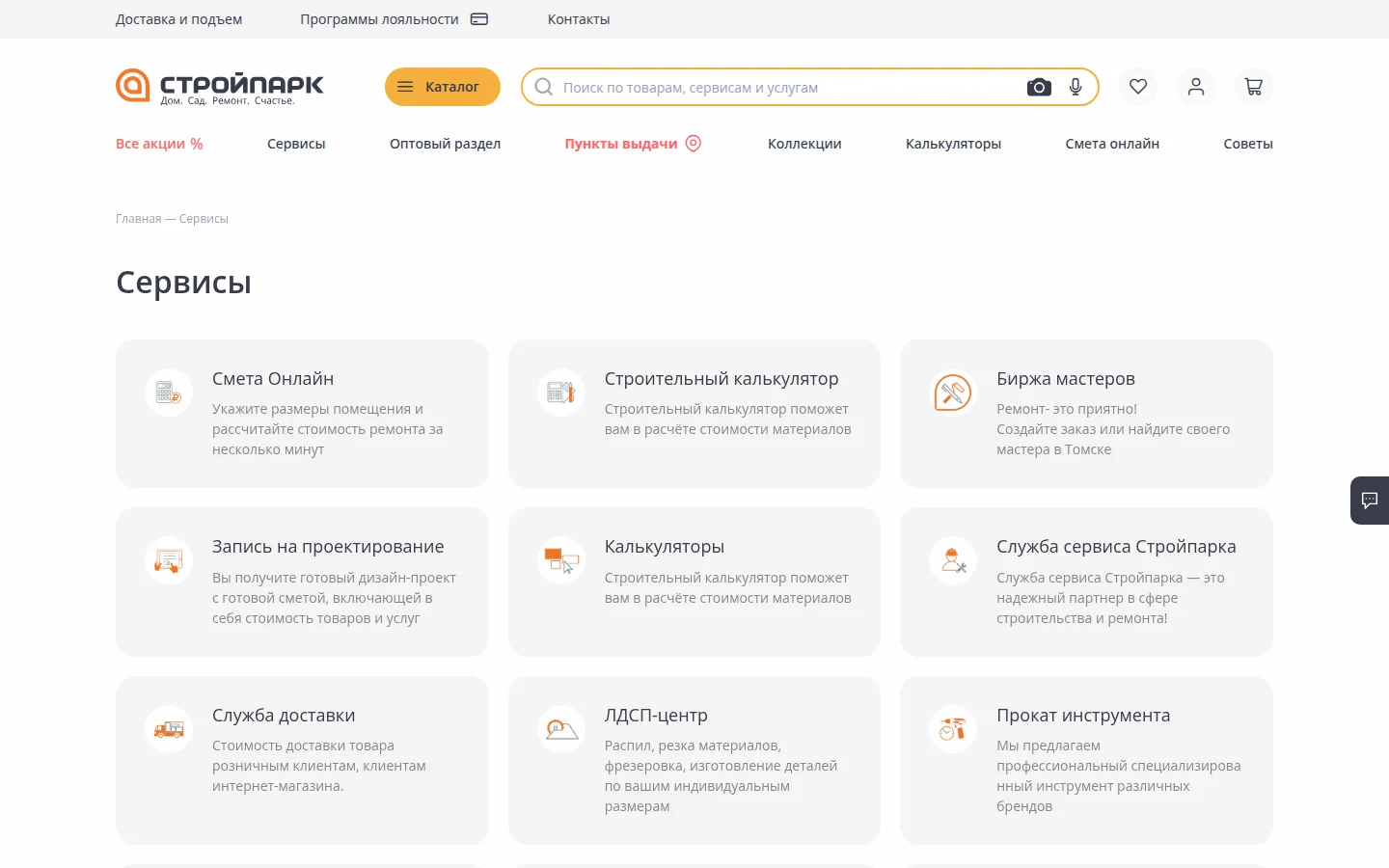Click the Стройпарк logo
1389x868 pixels.
220,86
